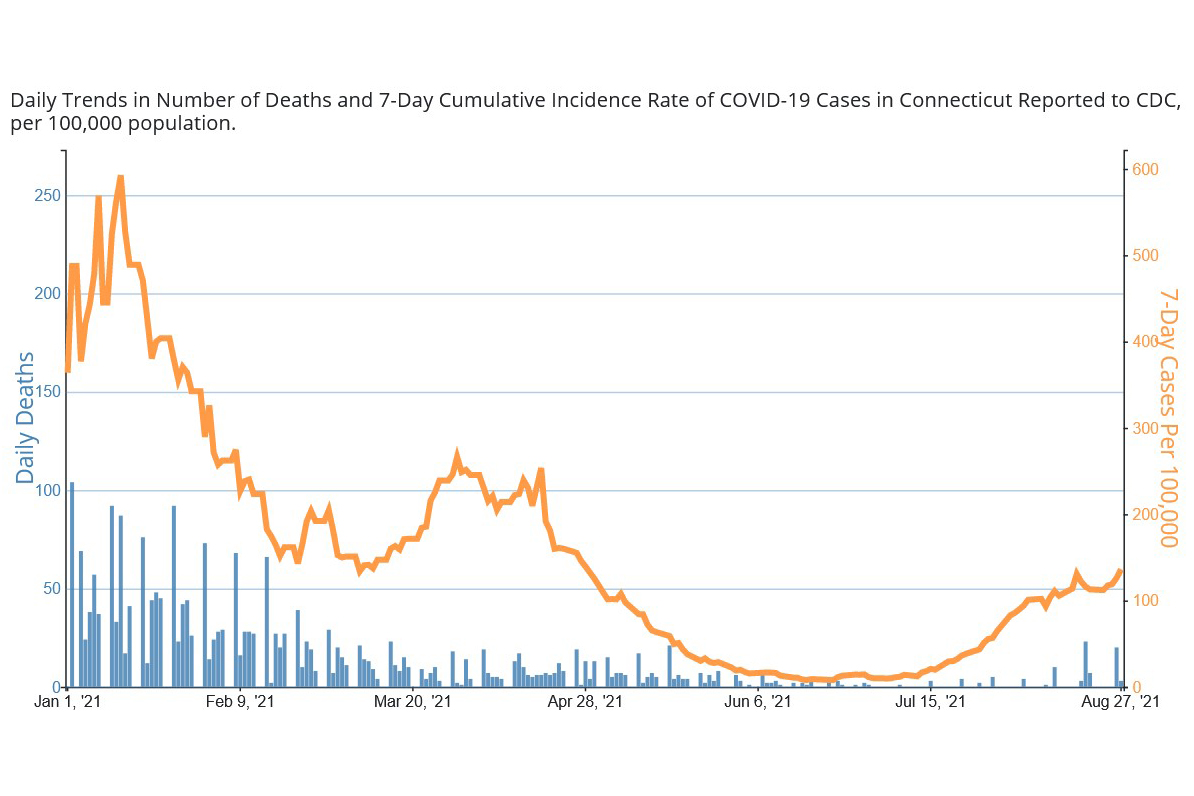1194x796 pixels.
Task: Click the '7-Day Cases Per 100,000' axis label
Action: [x=1167, y=419]
